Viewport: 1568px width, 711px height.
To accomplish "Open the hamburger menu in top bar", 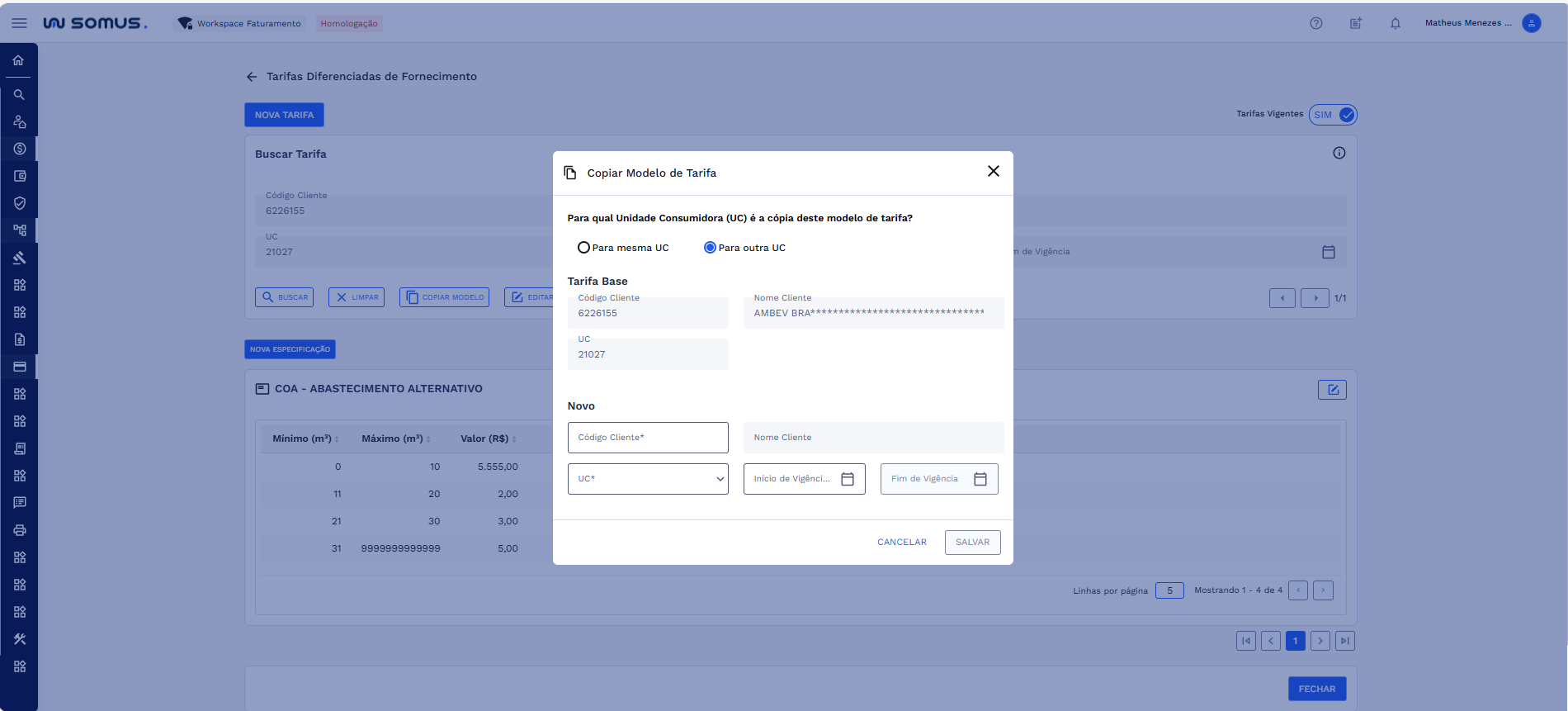I will tap(19, 23).
